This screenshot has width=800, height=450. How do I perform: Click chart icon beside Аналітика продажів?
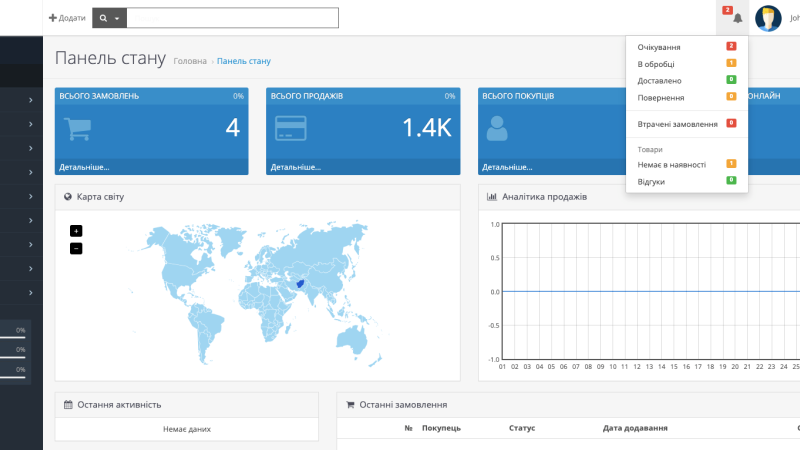coord(492,196)
